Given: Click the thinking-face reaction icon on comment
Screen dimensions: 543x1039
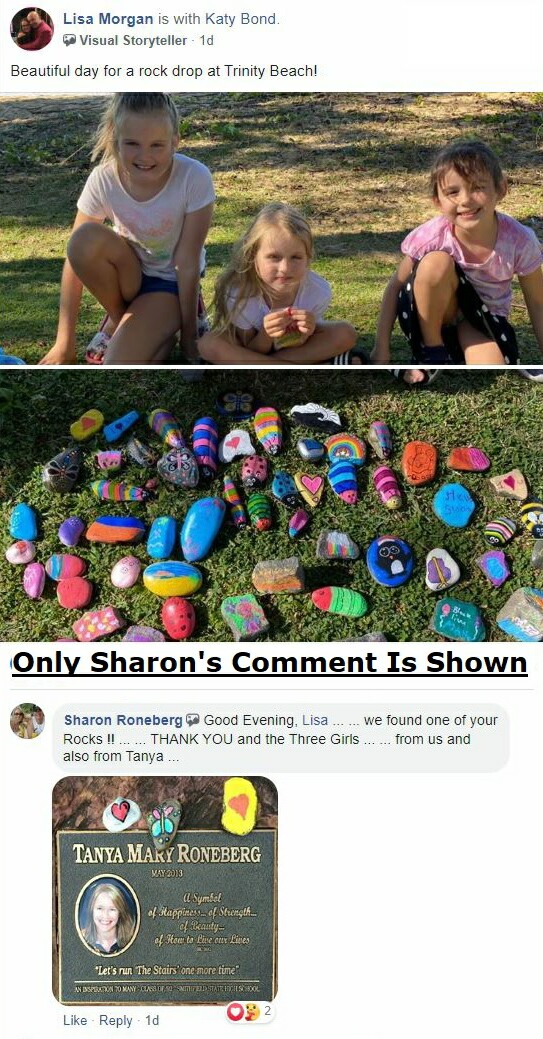Looking at the screenshot, I should point(251,1012).
